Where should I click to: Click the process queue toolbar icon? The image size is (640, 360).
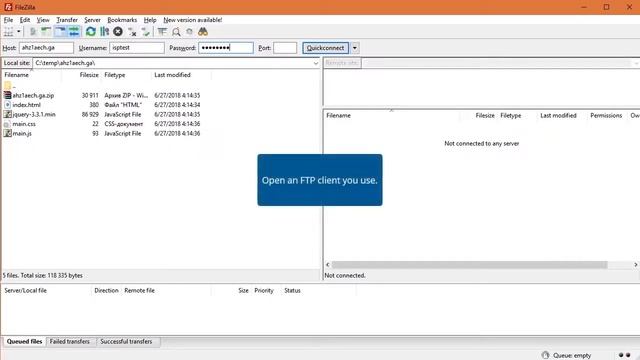[104, 32]
